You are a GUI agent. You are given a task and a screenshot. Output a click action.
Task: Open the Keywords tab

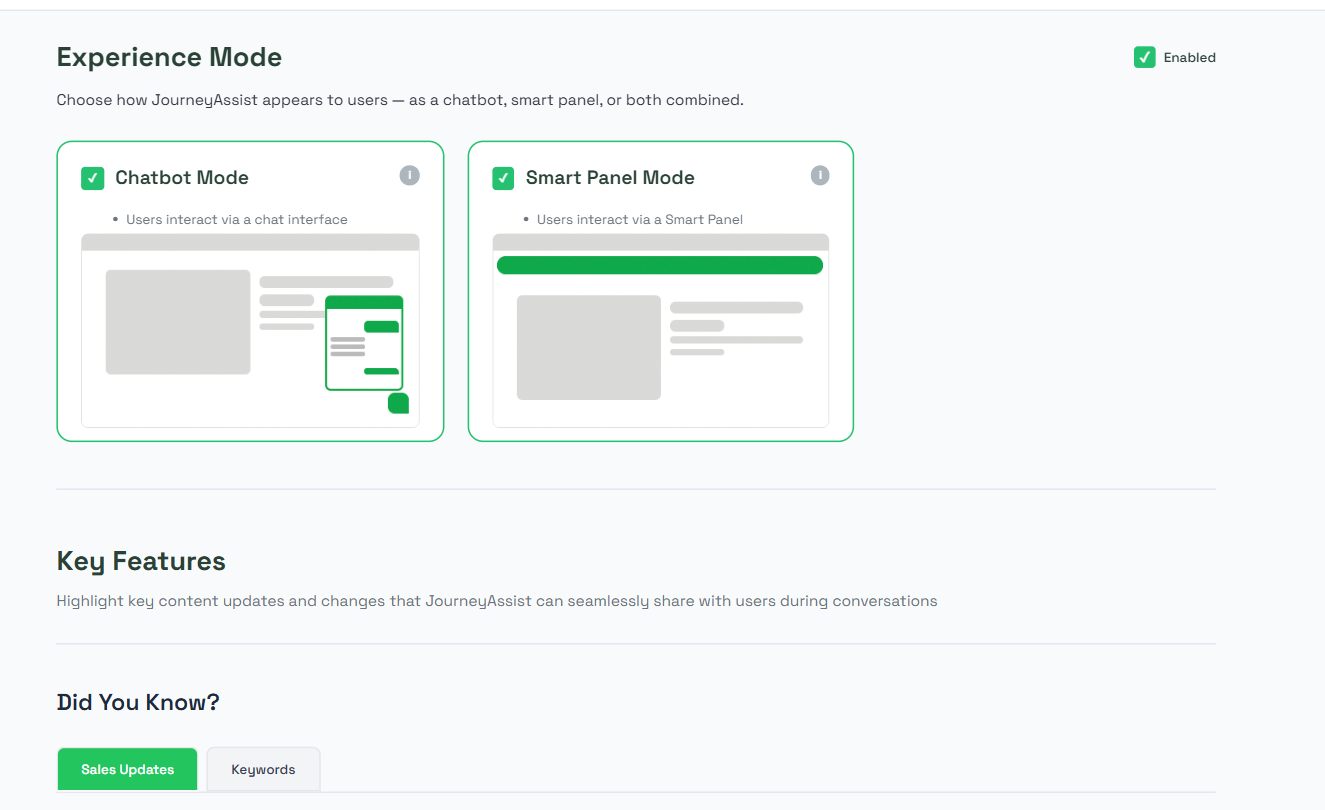[x=263, y=769]
